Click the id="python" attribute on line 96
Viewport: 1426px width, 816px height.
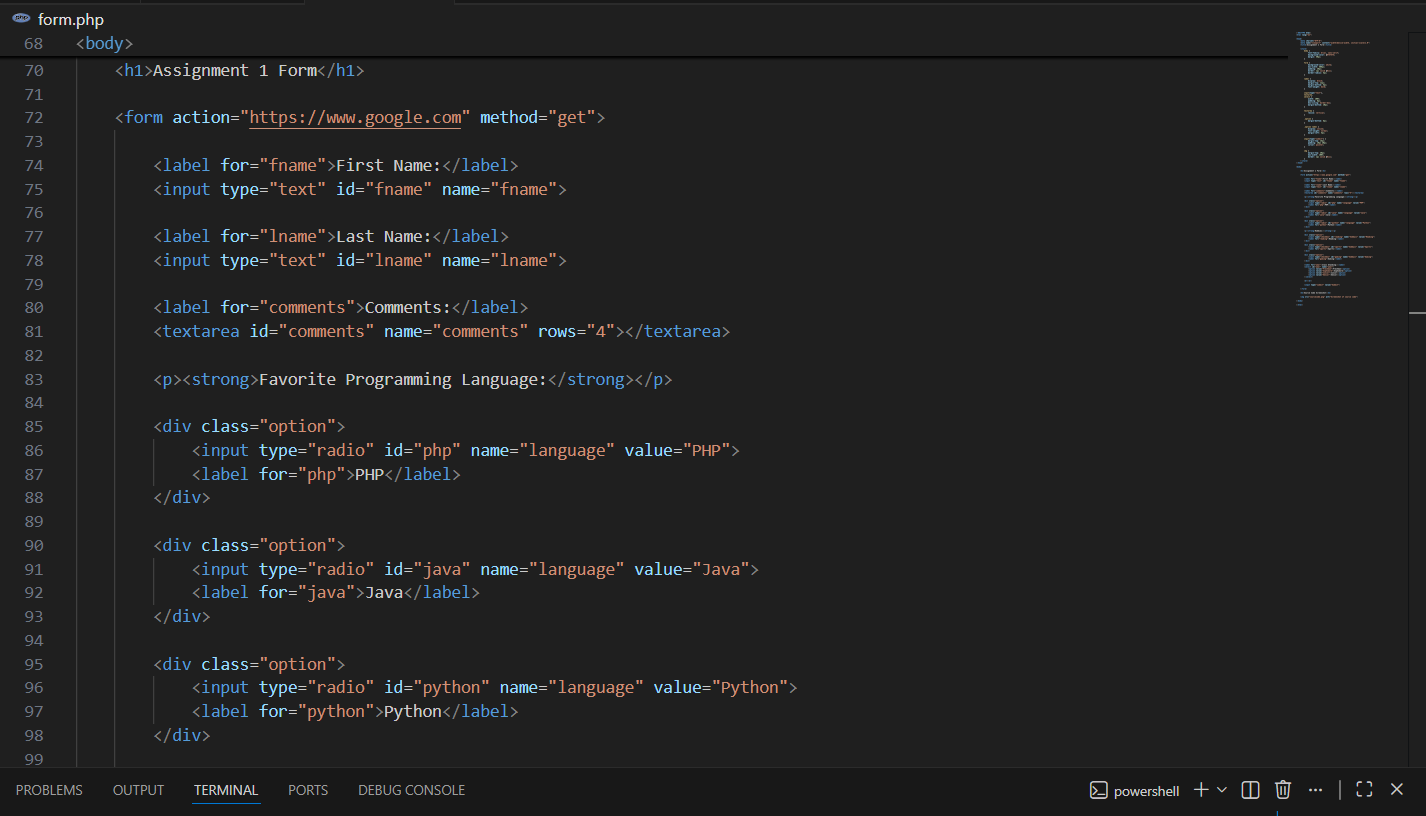click(437, 687)
